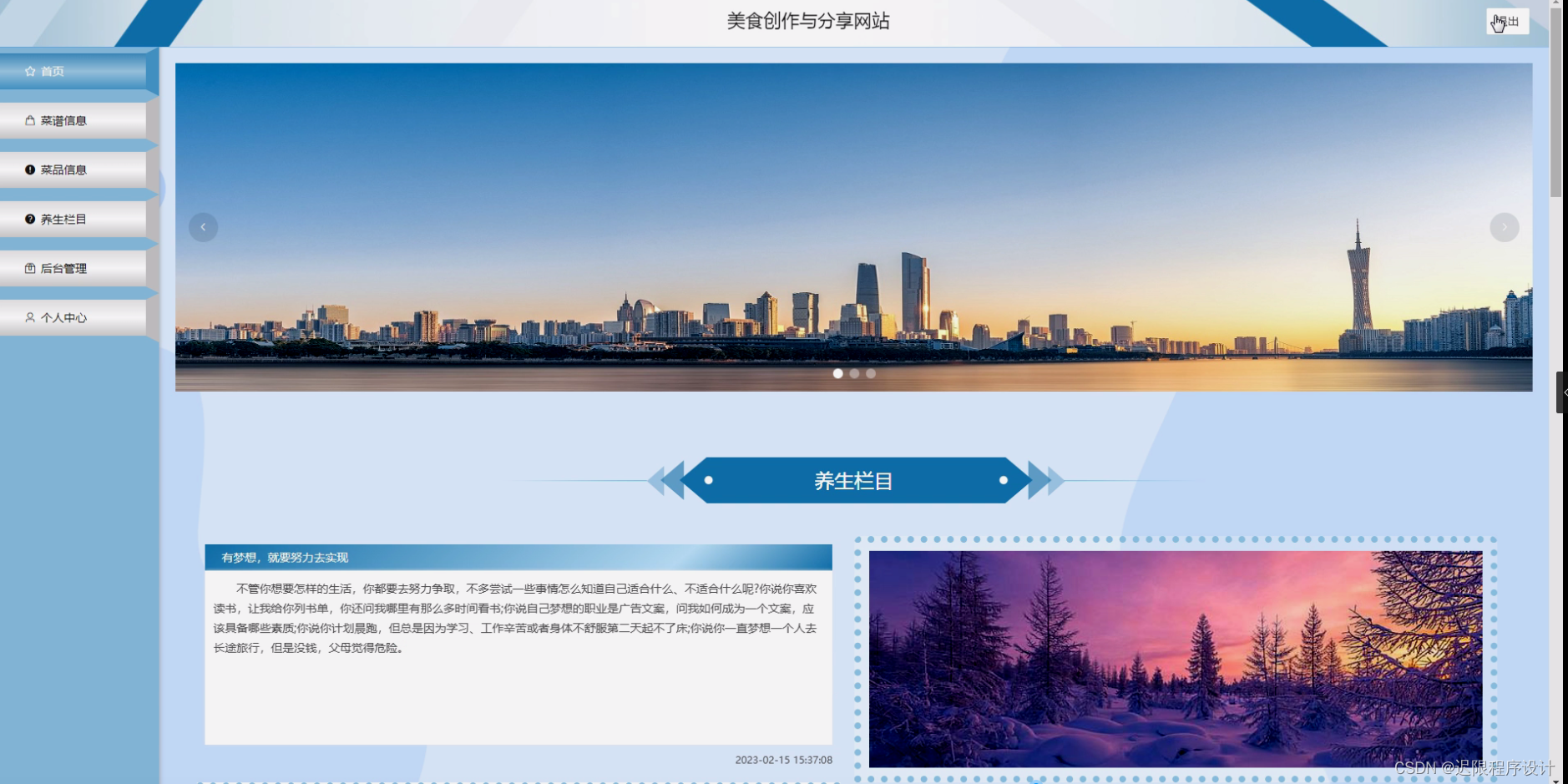This screenshot has height=784, width=1568.
Task: Click the 美食创作与分享网站 site title
Action: point(807,21)
